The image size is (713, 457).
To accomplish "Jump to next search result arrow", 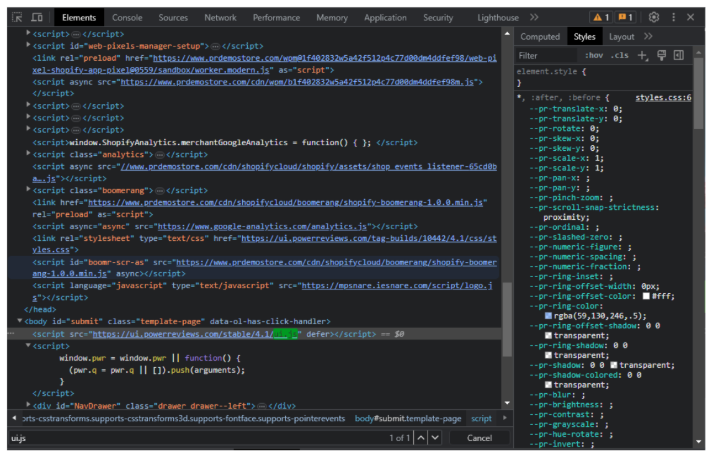I will click(x=435, y=438).
